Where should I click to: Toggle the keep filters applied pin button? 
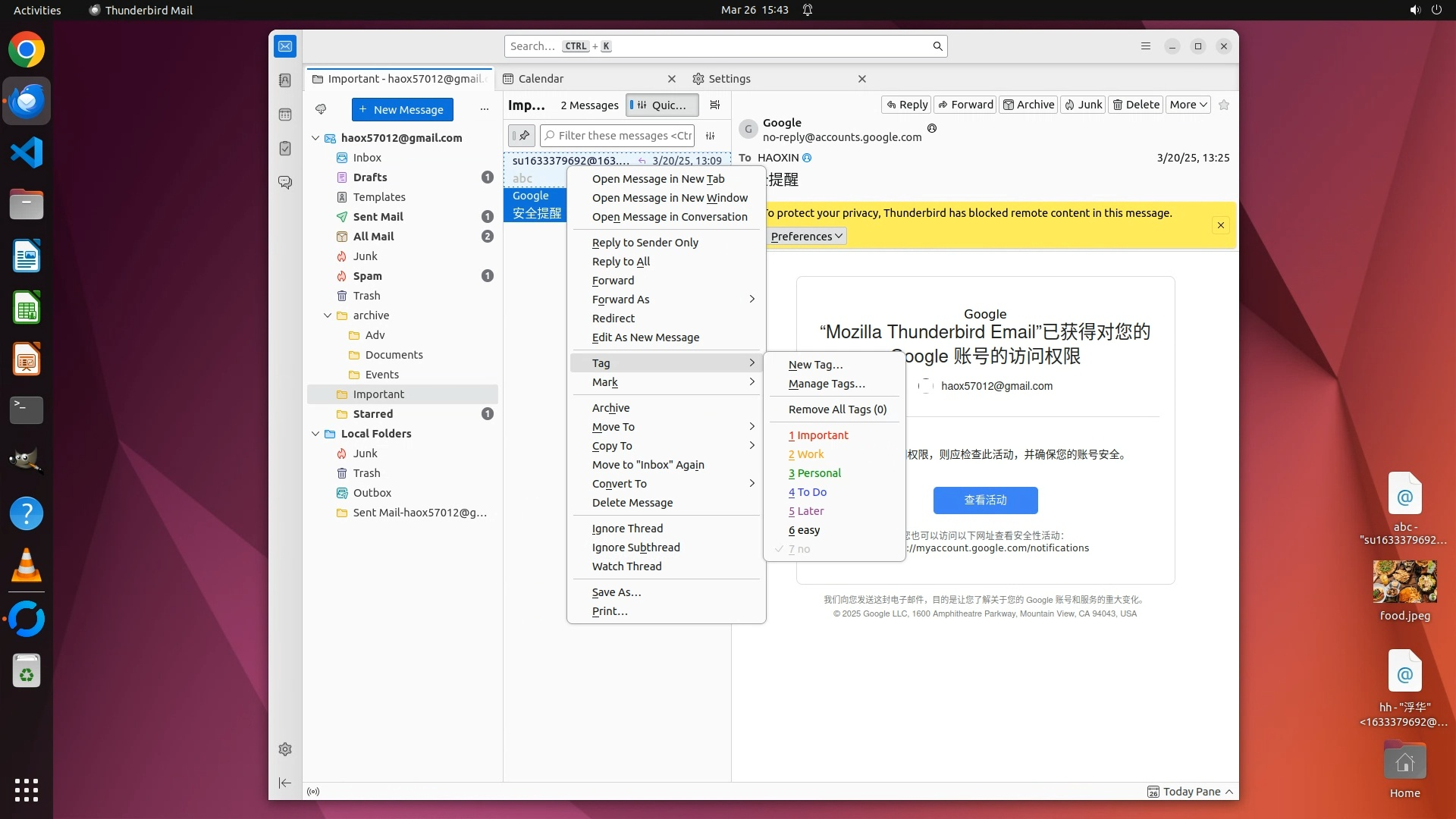pyautogui.click(x=522, y=136)
